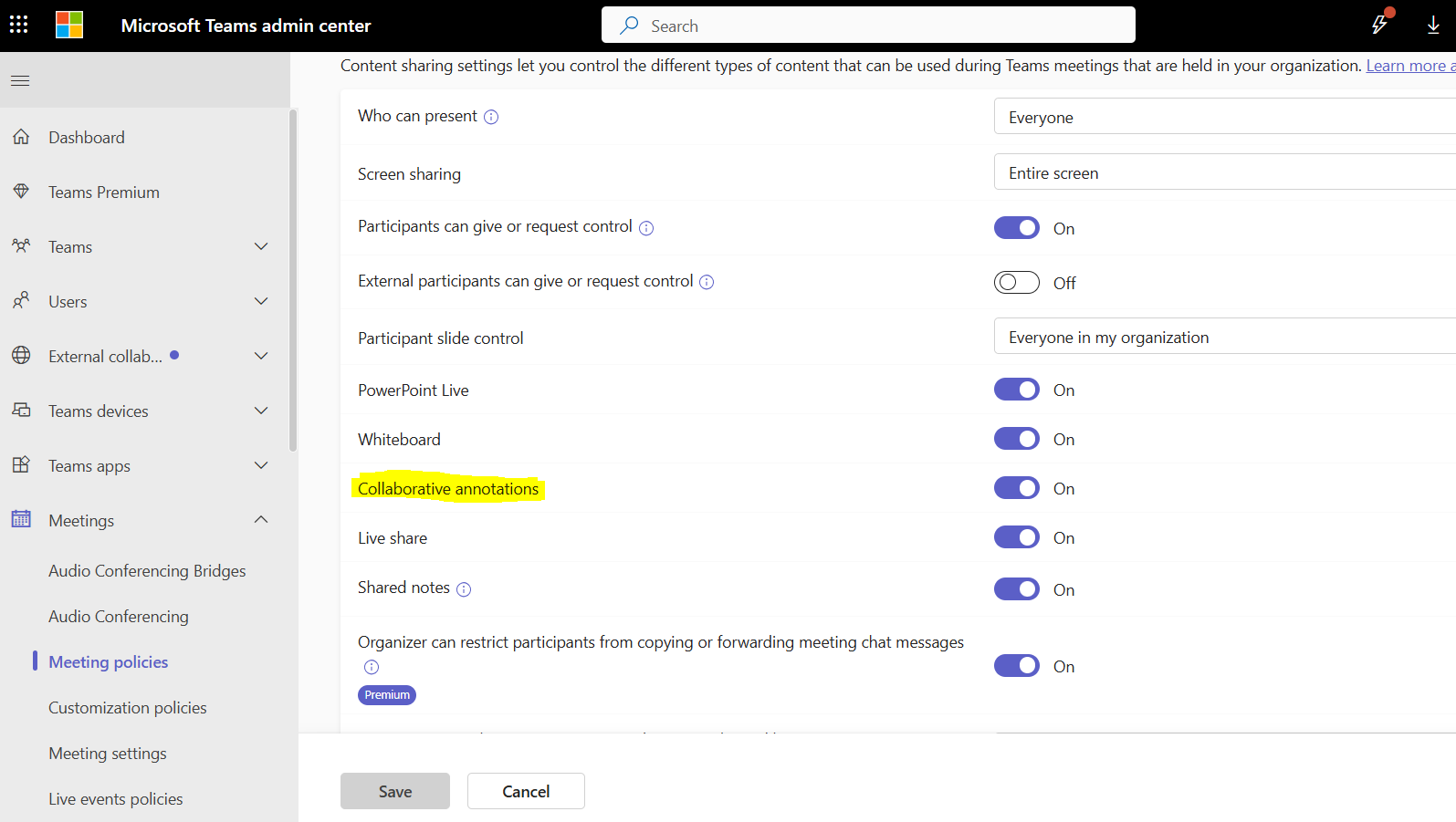This screenshot has height=822, width=1456.
Task: Expand the Teams menu chevron
Action: pyautogui.click(x=261, y=246)
